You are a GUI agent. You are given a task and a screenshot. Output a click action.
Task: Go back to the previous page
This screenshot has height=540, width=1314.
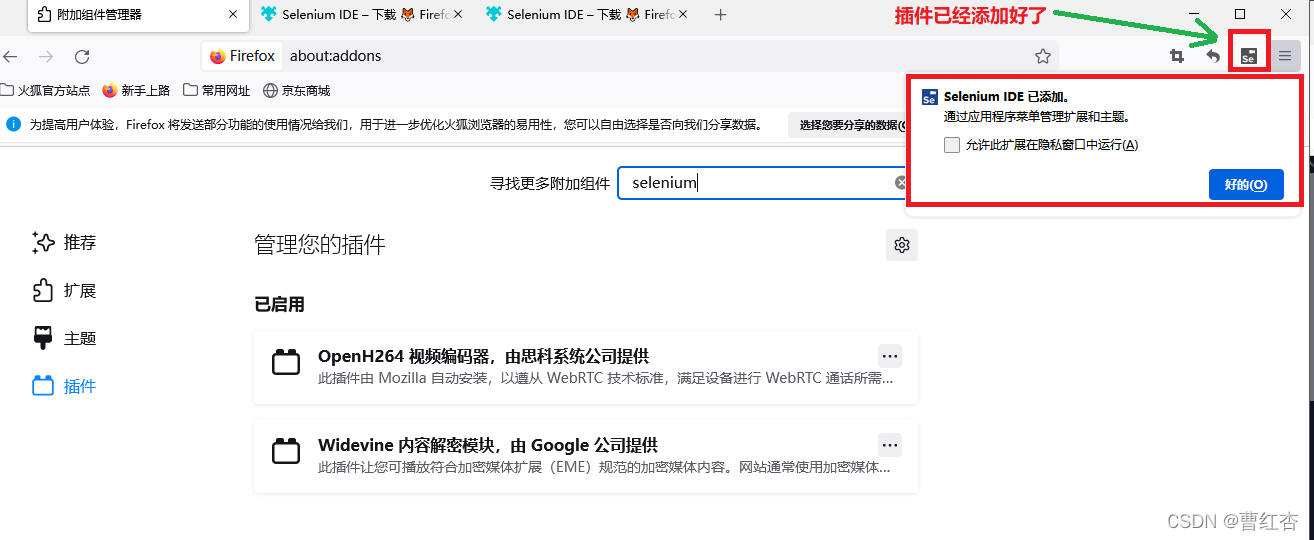(11, 56)
